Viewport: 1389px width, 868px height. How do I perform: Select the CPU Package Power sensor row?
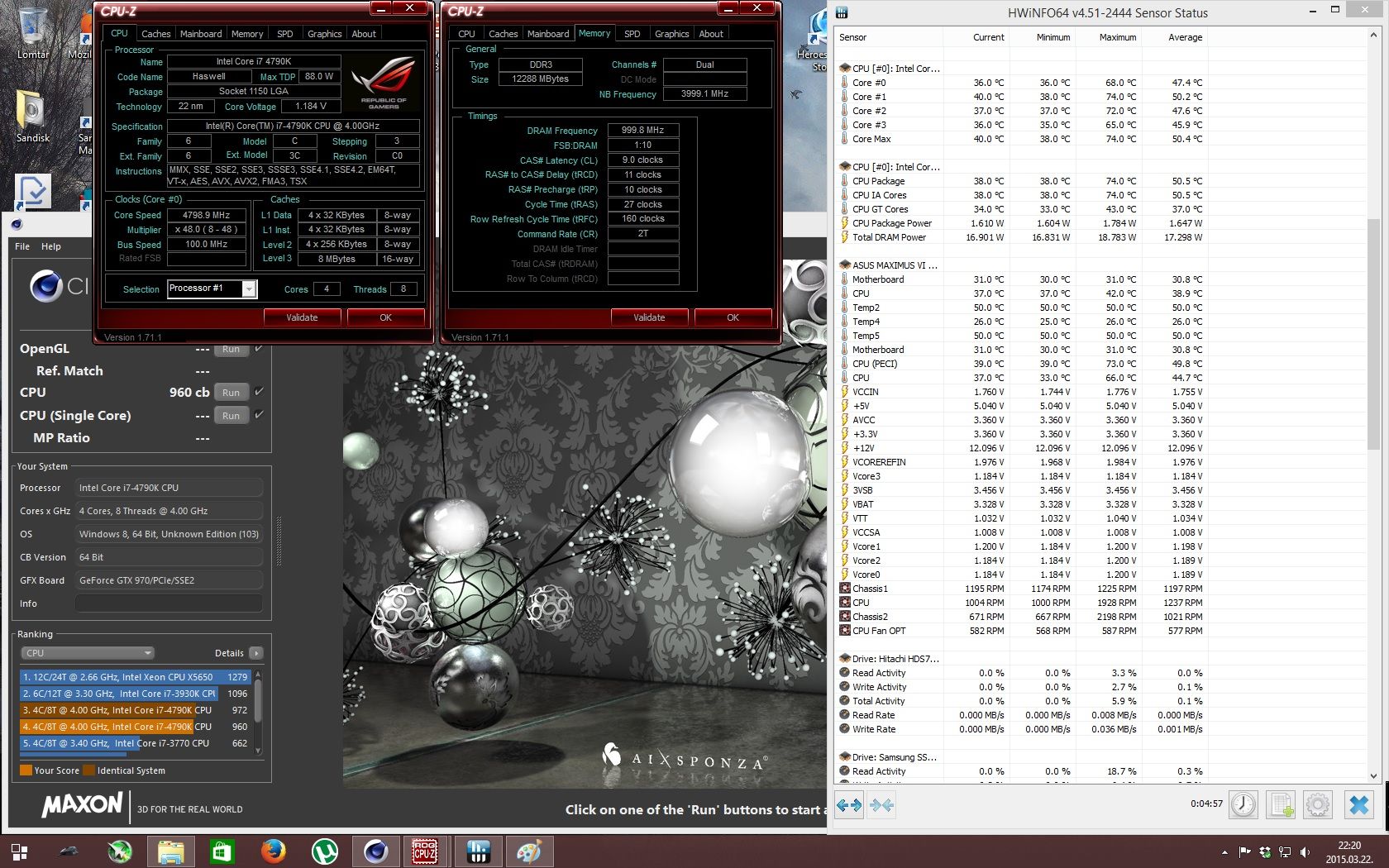pyautogui.click(x=1021, y=223)
